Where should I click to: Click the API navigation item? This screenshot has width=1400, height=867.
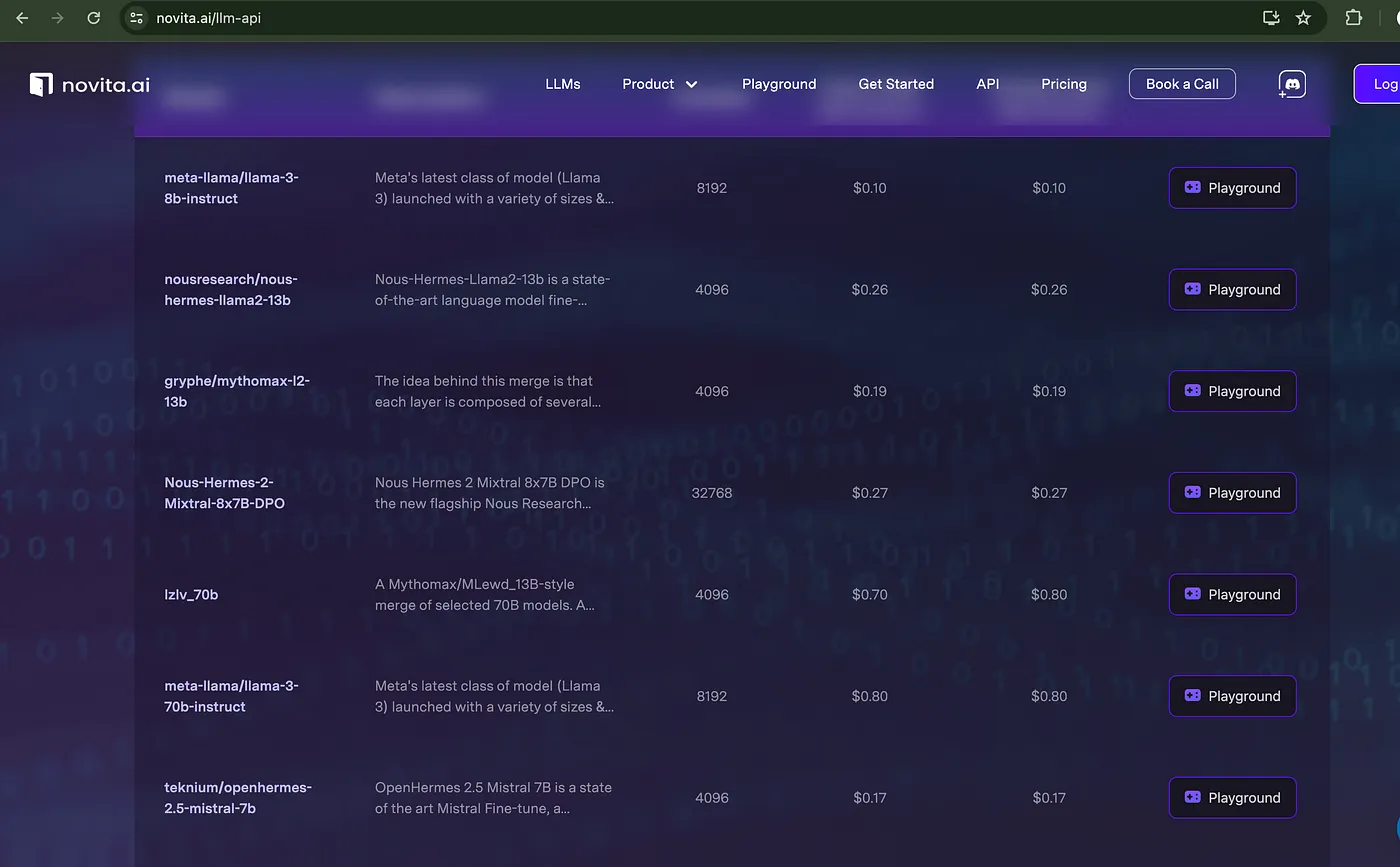pos(987,84)
